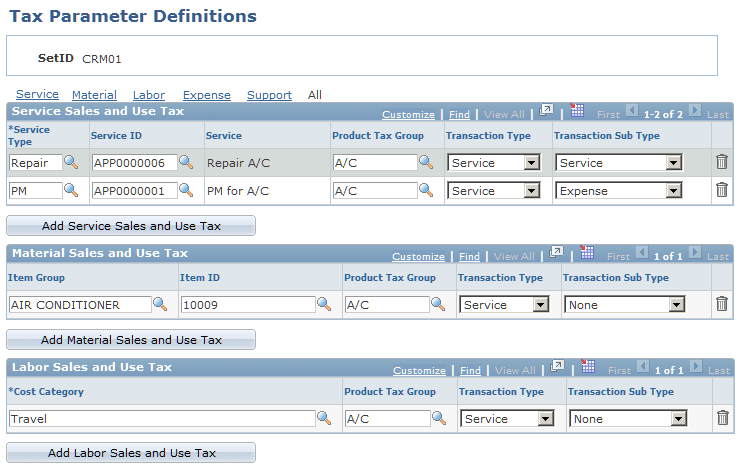
Task: Open Service grid in new window icon
Action: click(546, 111)
